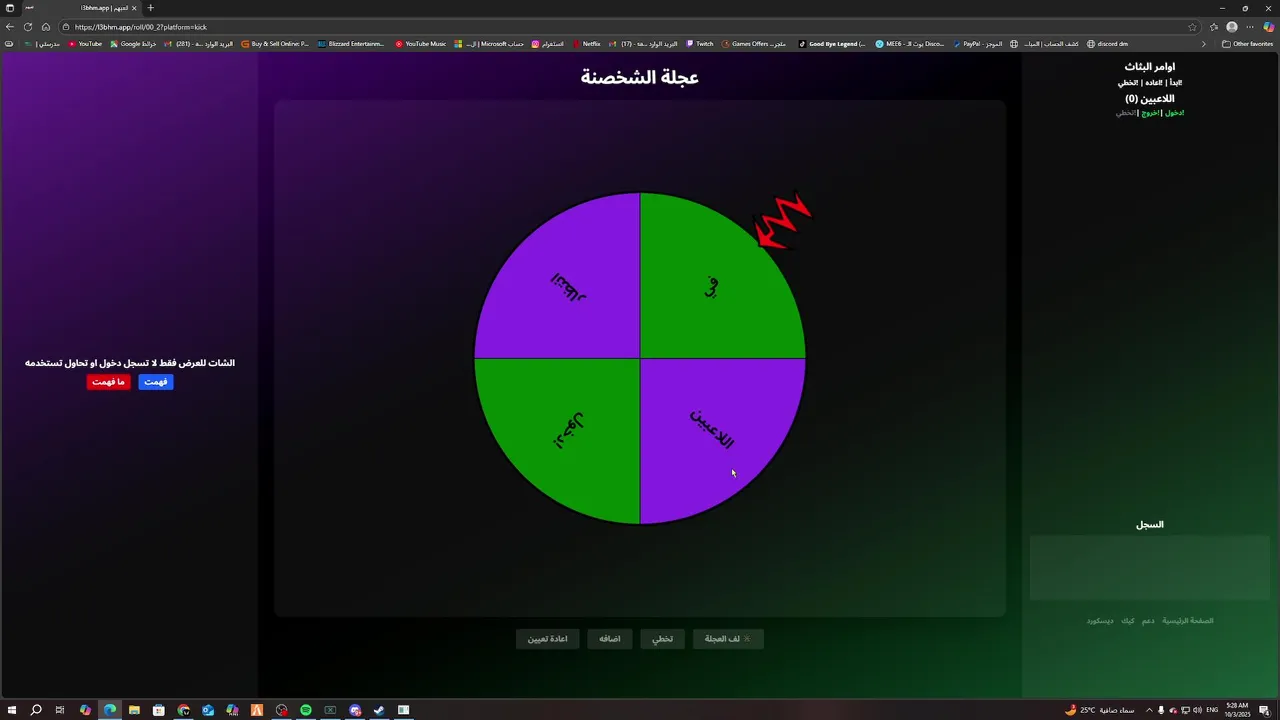Spin the wheel with لف العجلة button
This screenshot has width=1280, height=720.
pos(728,639)
